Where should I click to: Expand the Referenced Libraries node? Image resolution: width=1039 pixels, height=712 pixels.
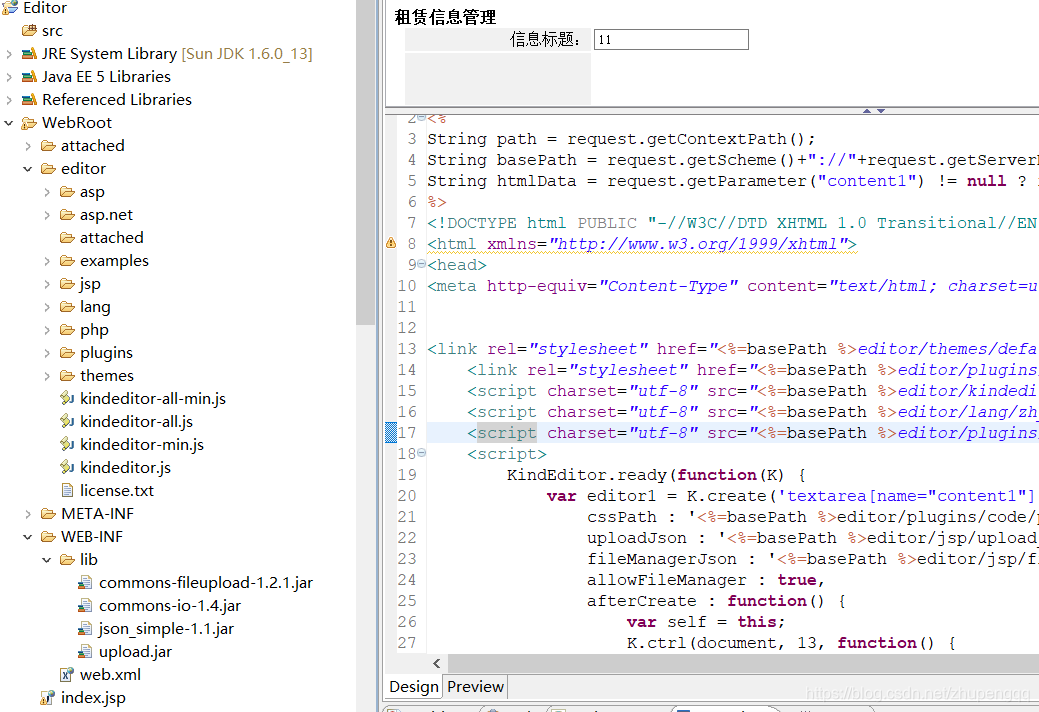(x=9, y=100)
